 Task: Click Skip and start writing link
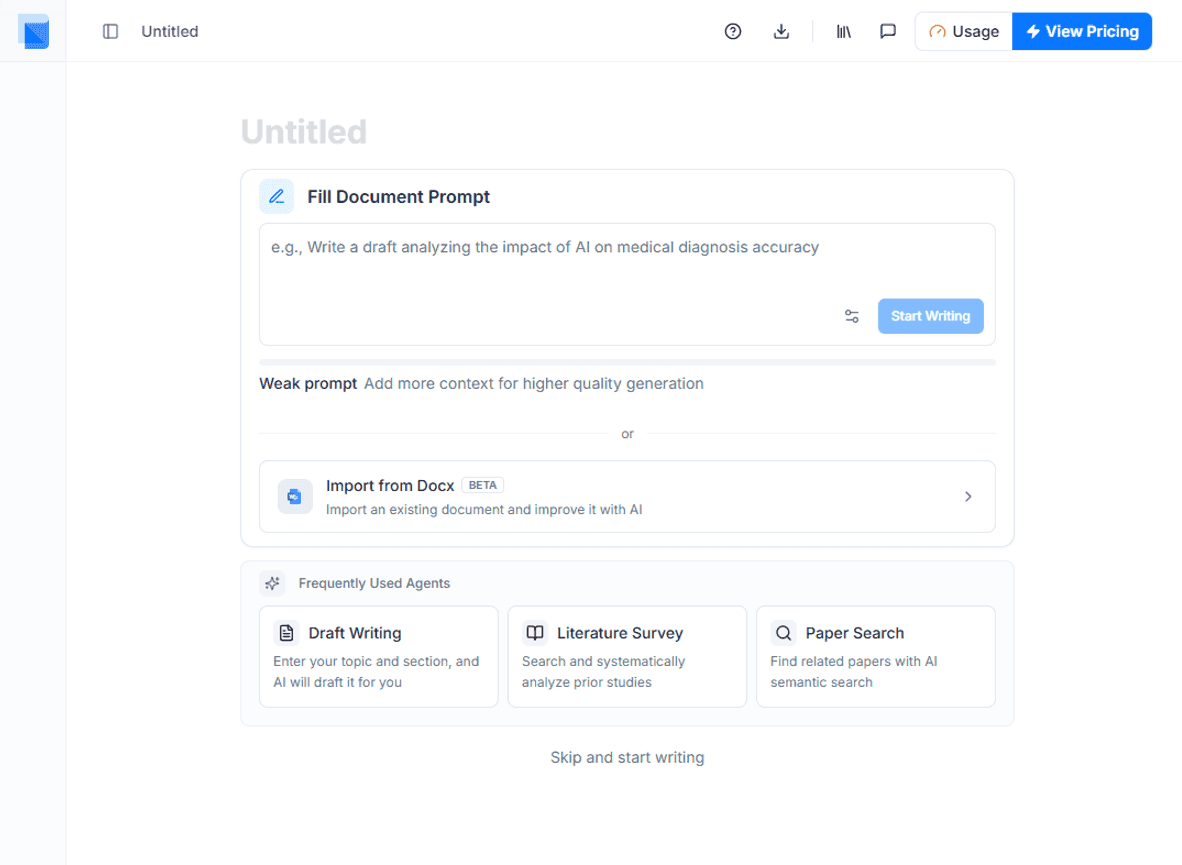pos(627,758)
